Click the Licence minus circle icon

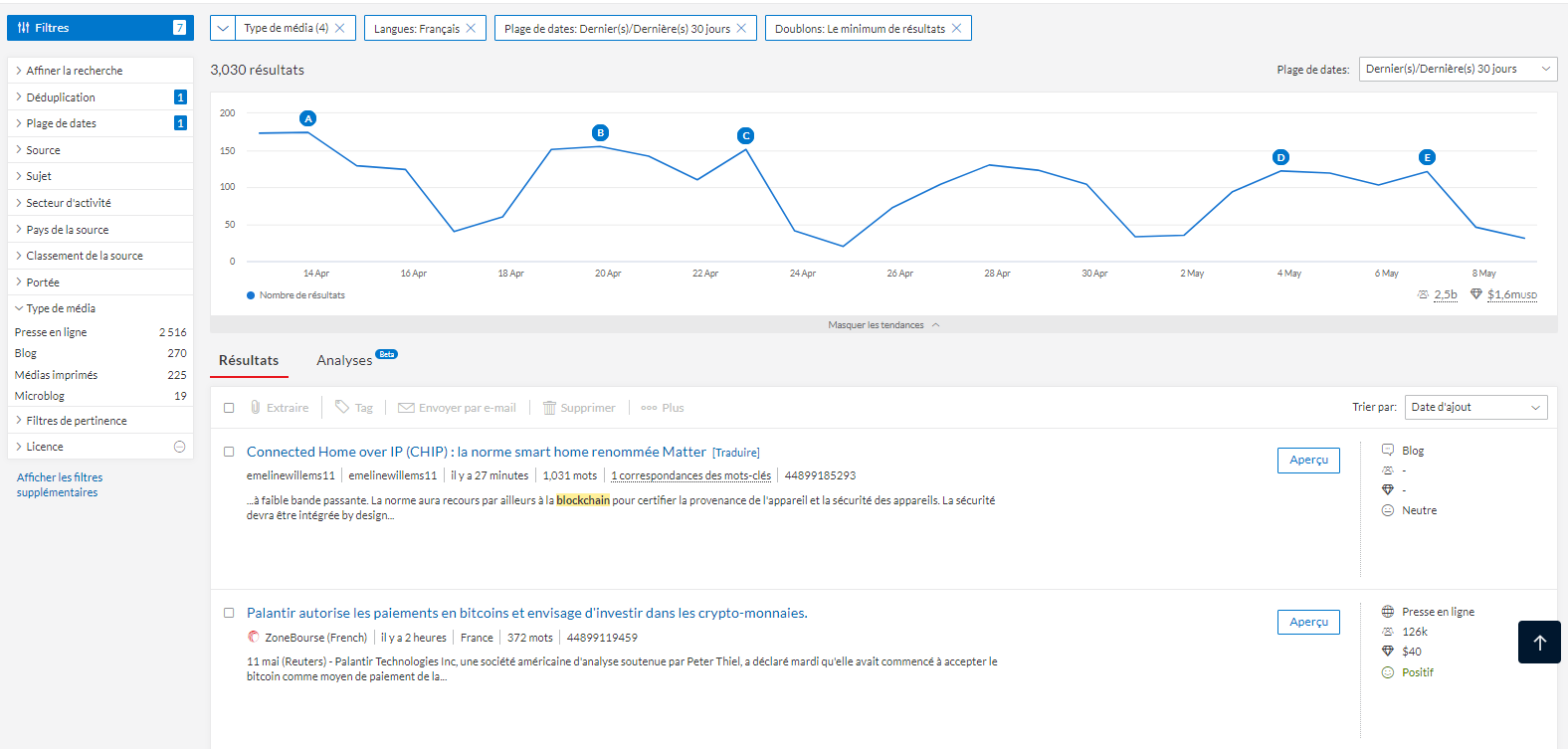[180, 447]
